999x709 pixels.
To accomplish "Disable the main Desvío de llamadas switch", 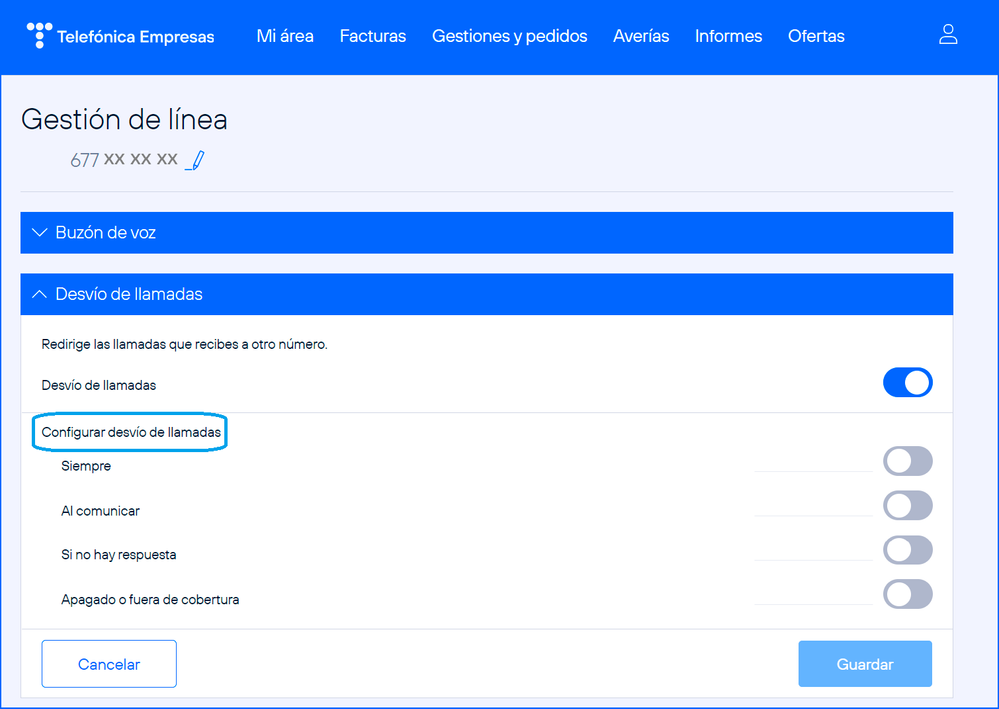I will (907, 383).
